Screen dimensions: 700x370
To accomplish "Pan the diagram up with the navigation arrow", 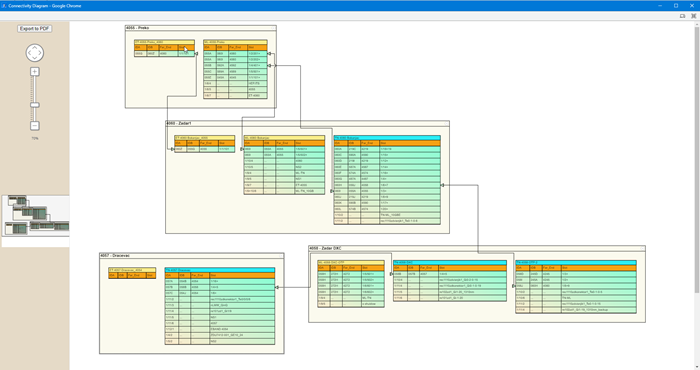I will (34, 47).
